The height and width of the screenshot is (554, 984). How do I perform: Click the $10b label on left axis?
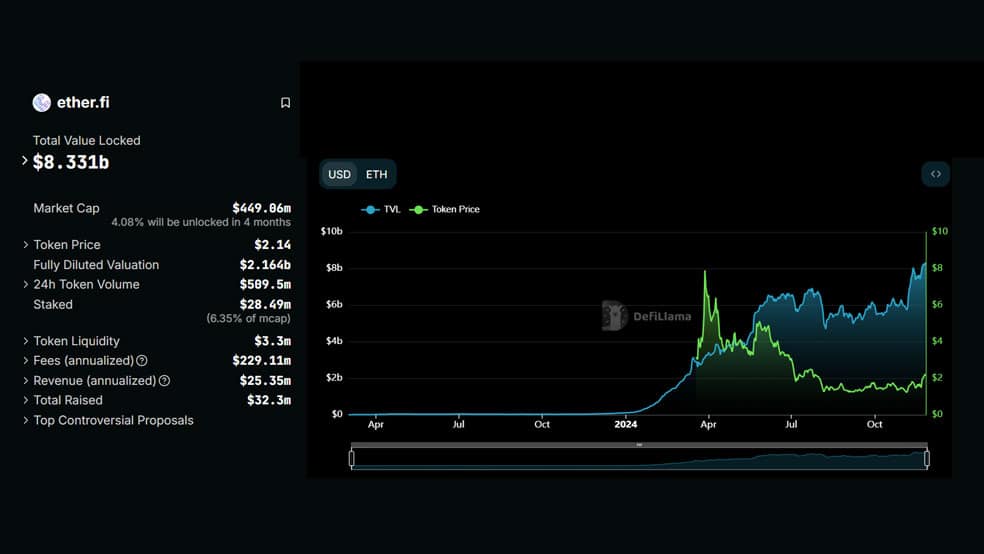pos(331,232)
